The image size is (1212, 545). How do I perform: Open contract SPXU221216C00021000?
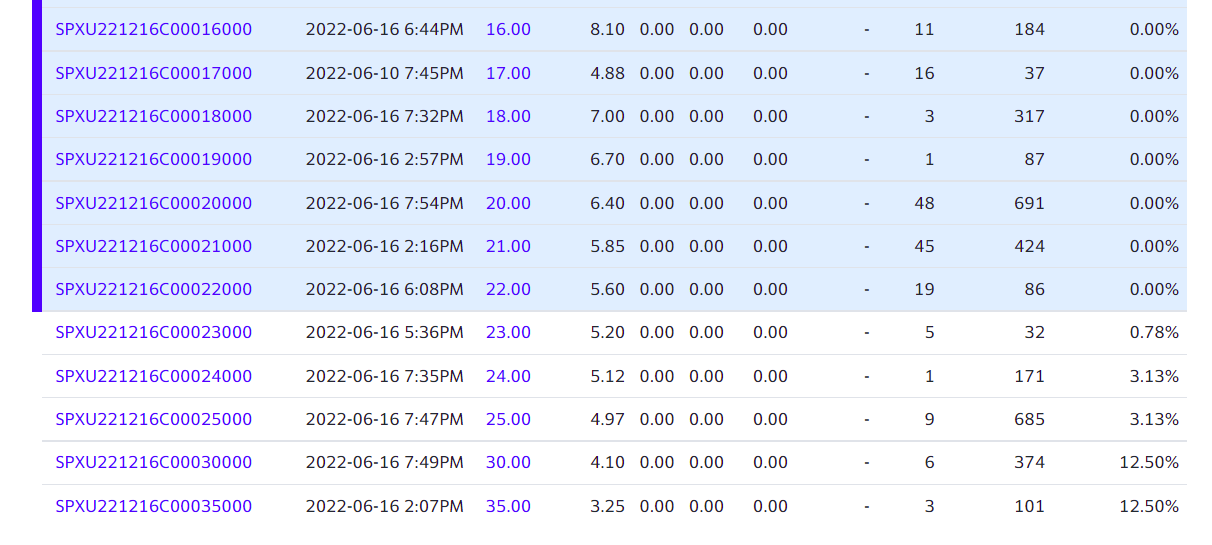click(x=154, y=246)
